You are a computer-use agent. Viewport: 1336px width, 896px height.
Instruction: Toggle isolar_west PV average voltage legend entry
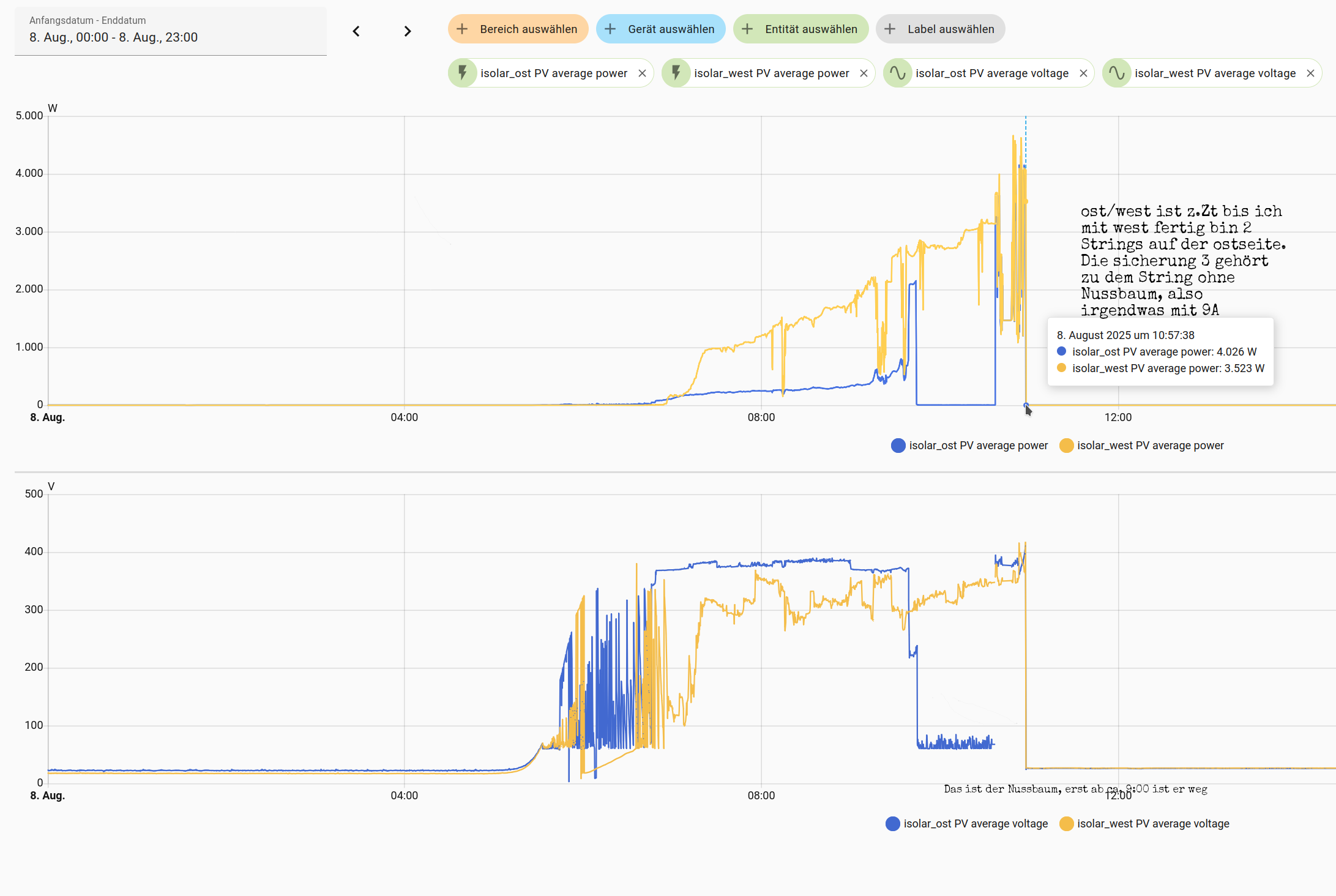1152,824
